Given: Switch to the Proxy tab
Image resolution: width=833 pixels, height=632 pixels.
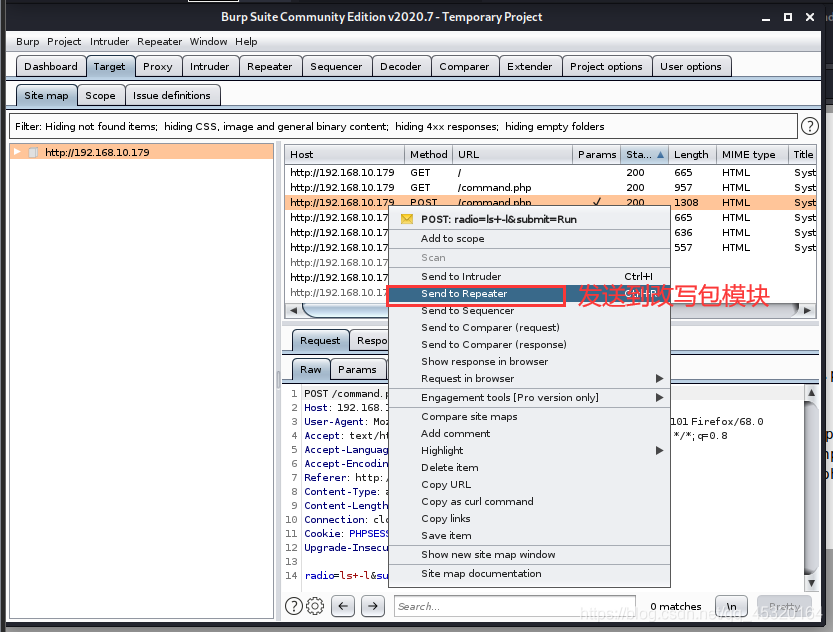Looking at the screenshot, I should 158,66.
